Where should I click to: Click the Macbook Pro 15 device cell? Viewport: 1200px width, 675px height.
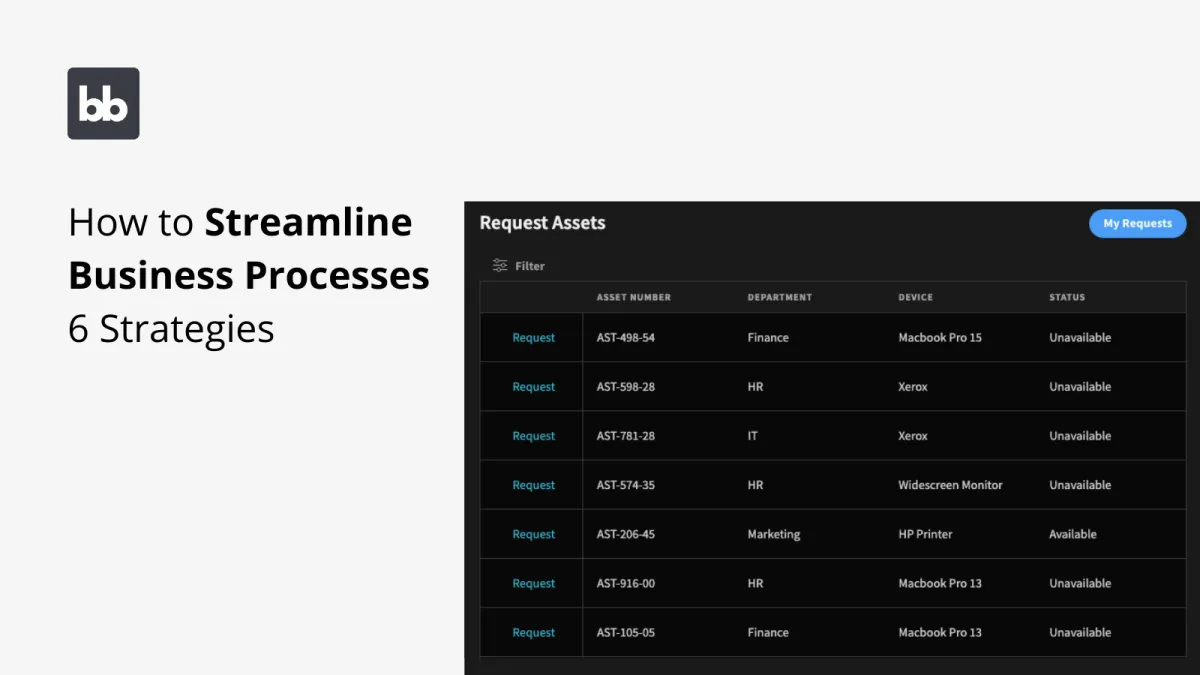coord(940,338)
